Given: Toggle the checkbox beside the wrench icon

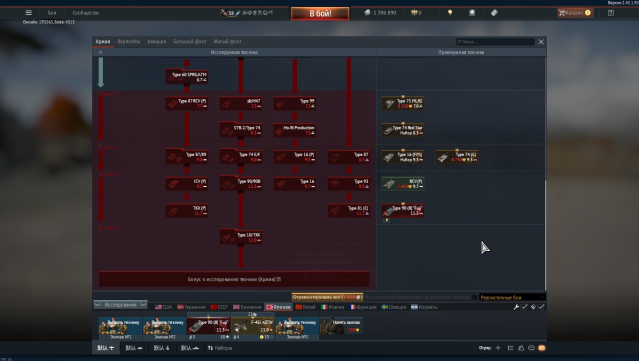Looking at the screenshot, I should point(524,307).
